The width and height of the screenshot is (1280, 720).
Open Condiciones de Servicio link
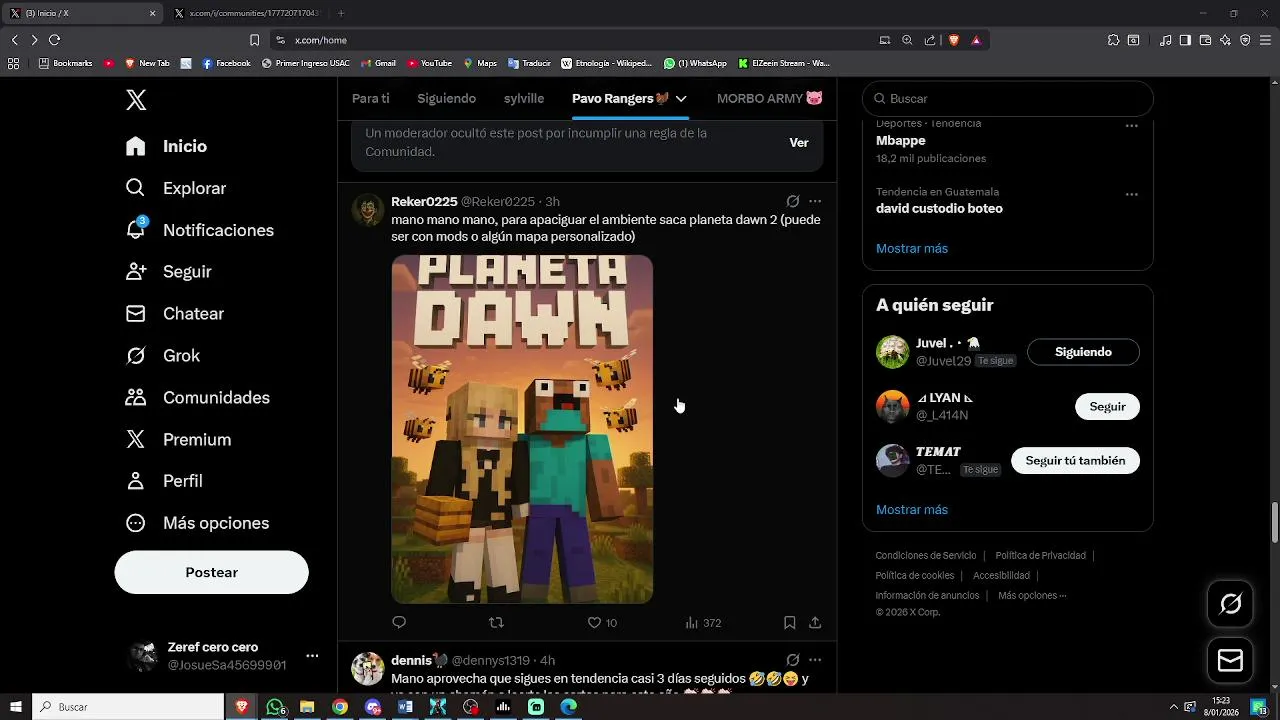coord(926,555)
